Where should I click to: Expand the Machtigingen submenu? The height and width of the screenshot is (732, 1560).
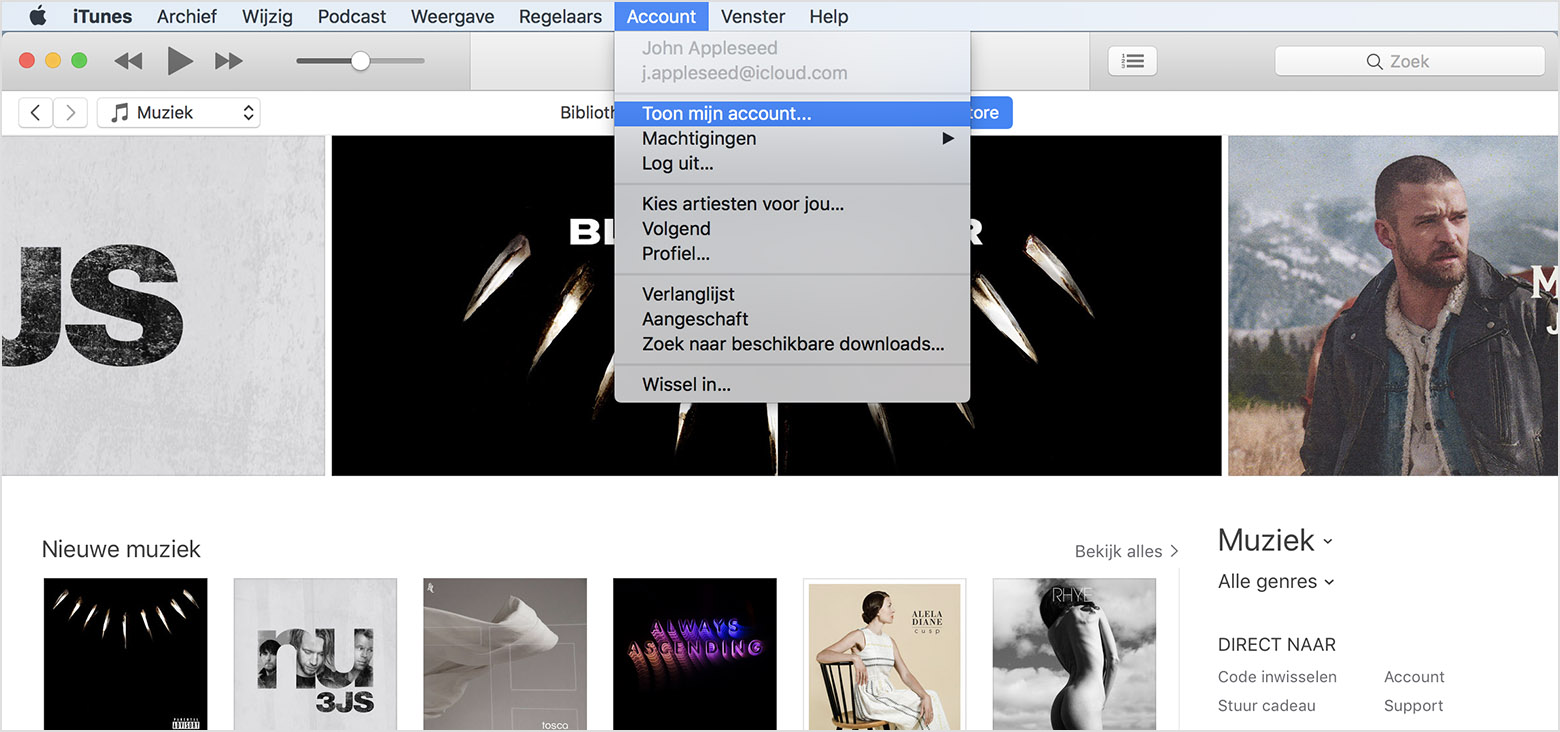(x=792, y=138)
